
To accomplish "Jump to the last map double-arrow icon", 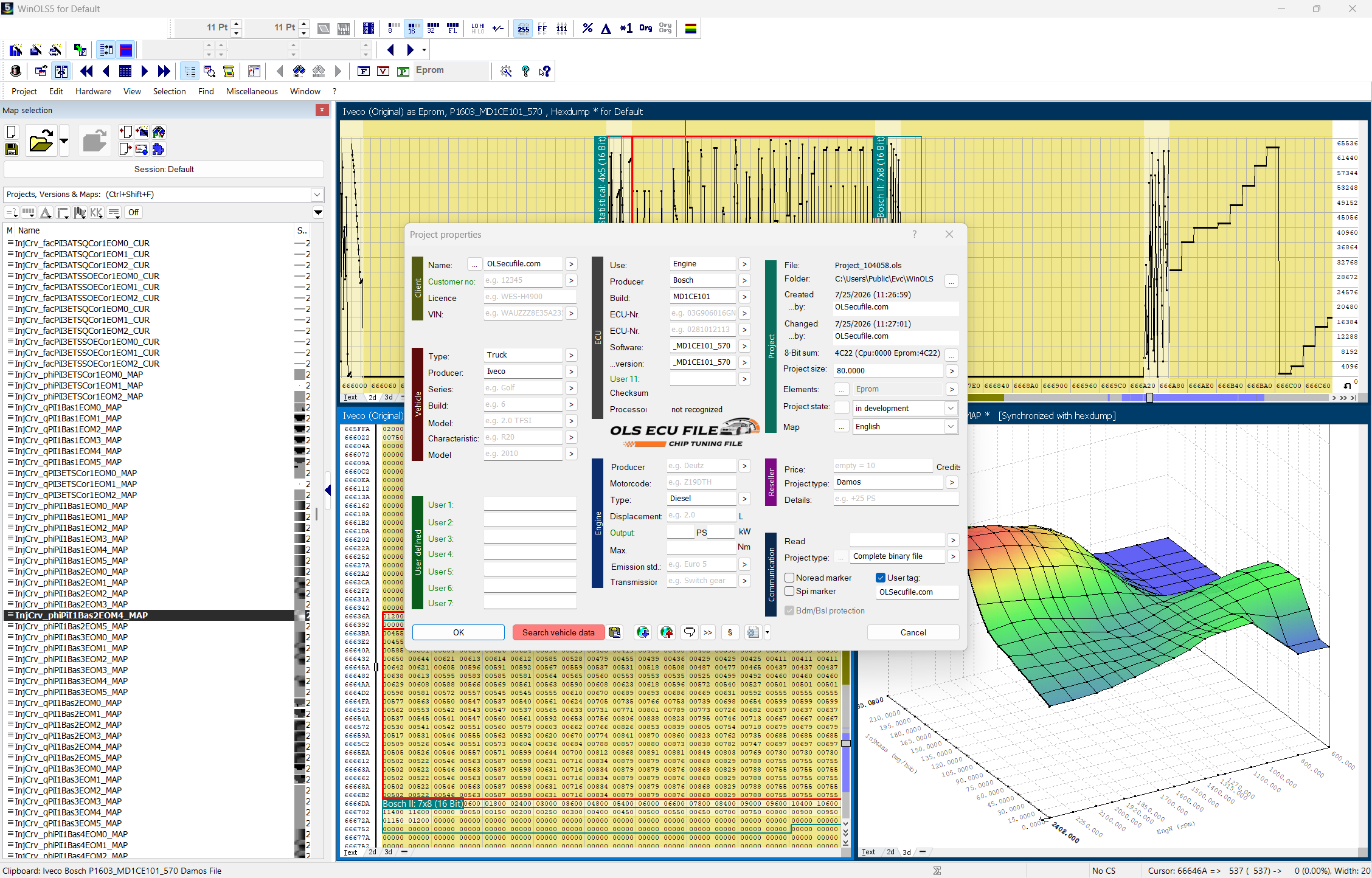I will pos(164,71).
